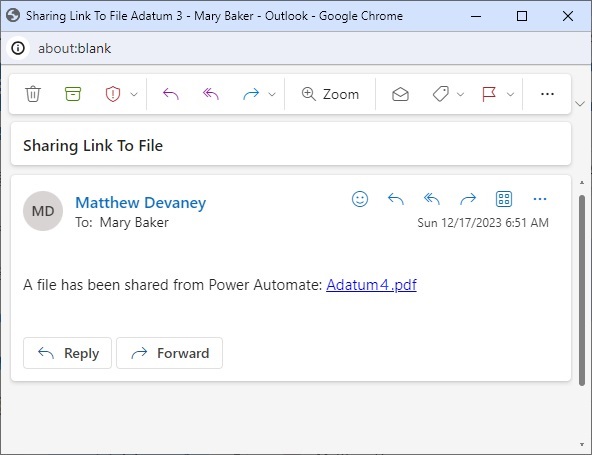Flag this message with the flag icon
The width and height of the screenshot is (592, 455).
point(489,94)
